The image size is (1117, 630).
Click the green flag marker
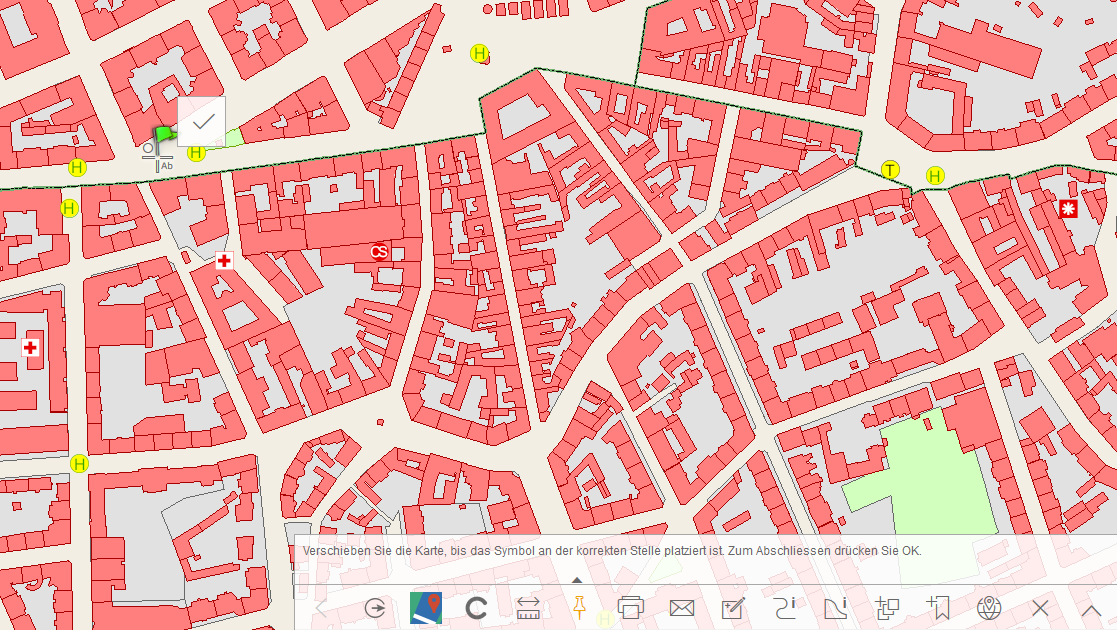pos(162,136)
